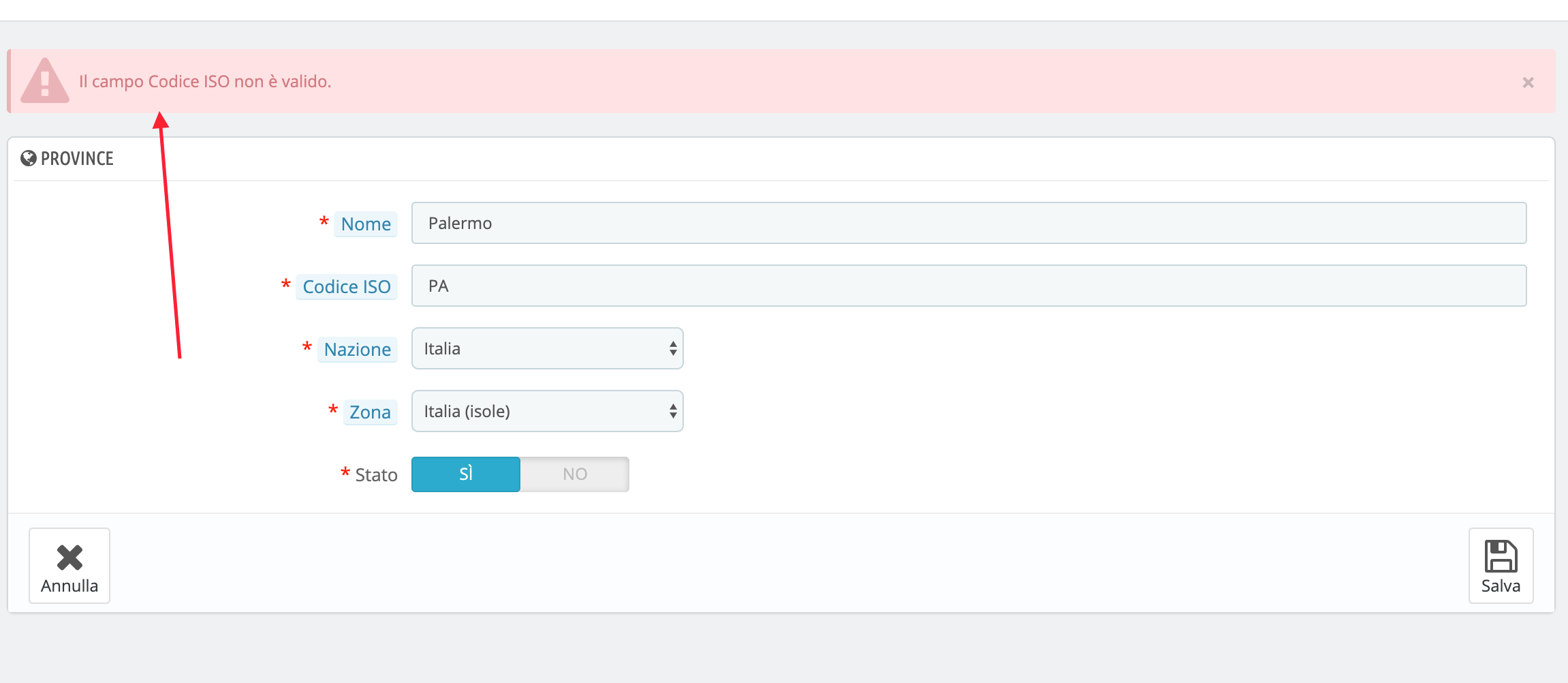Screen dimensions: 1568x683
Task: Save the province with Salva button
Action: [x=1501, y=566]
